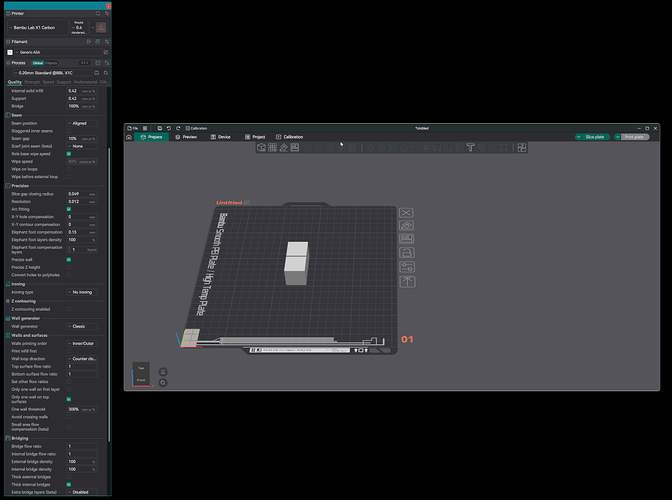
Task: Click the Add plate grid icon
Action: pos(272,147)
